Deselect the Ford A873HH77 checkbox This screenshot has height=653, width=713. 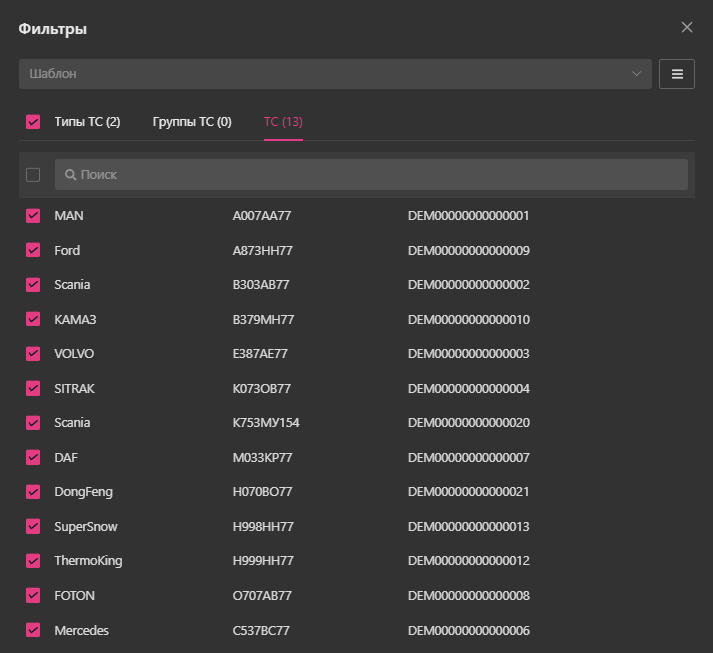point(33,250)
